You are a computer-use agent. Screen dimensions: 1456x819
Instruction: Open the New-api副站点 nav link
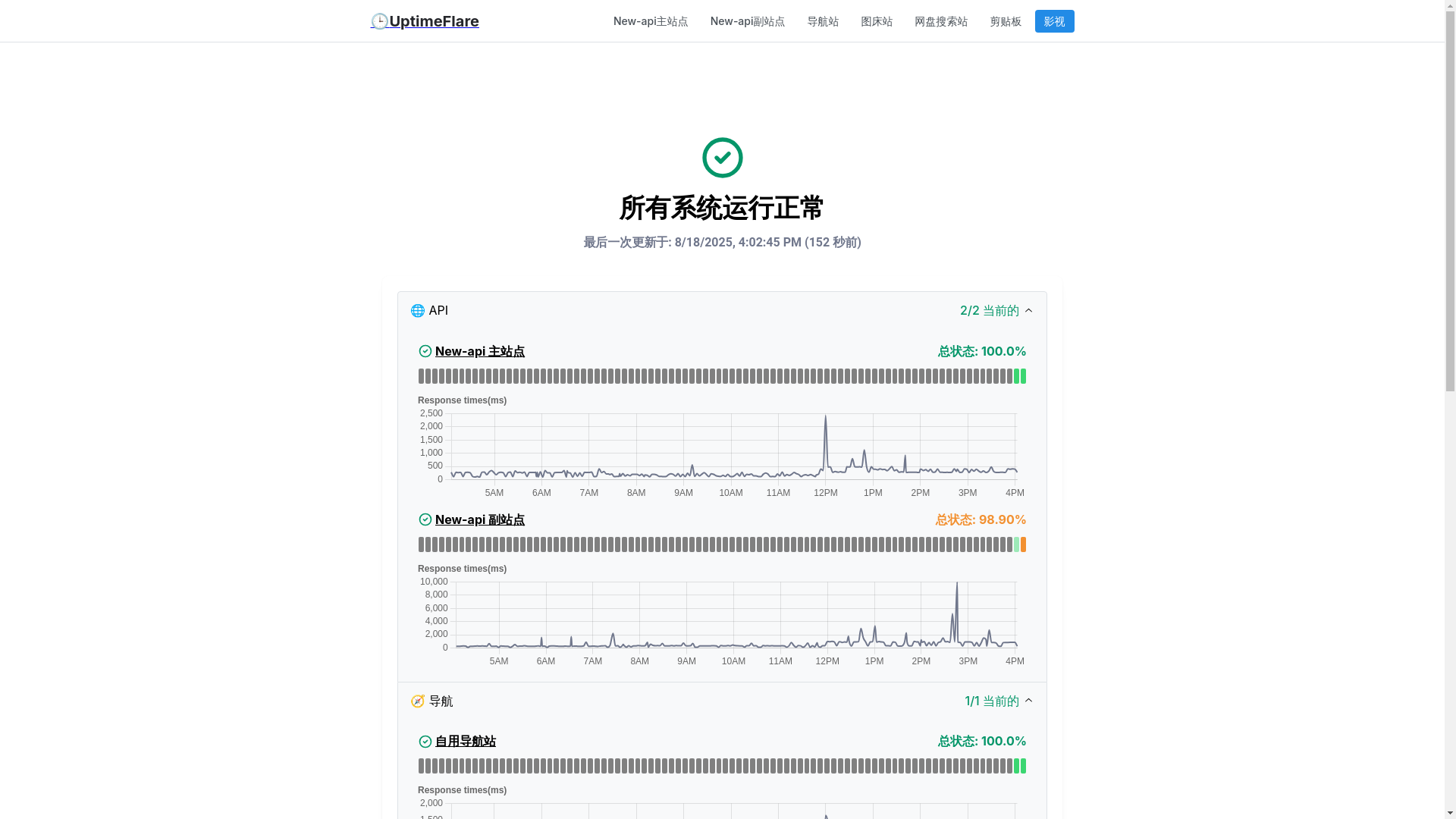pyautogui.click(x=748, y=21)
